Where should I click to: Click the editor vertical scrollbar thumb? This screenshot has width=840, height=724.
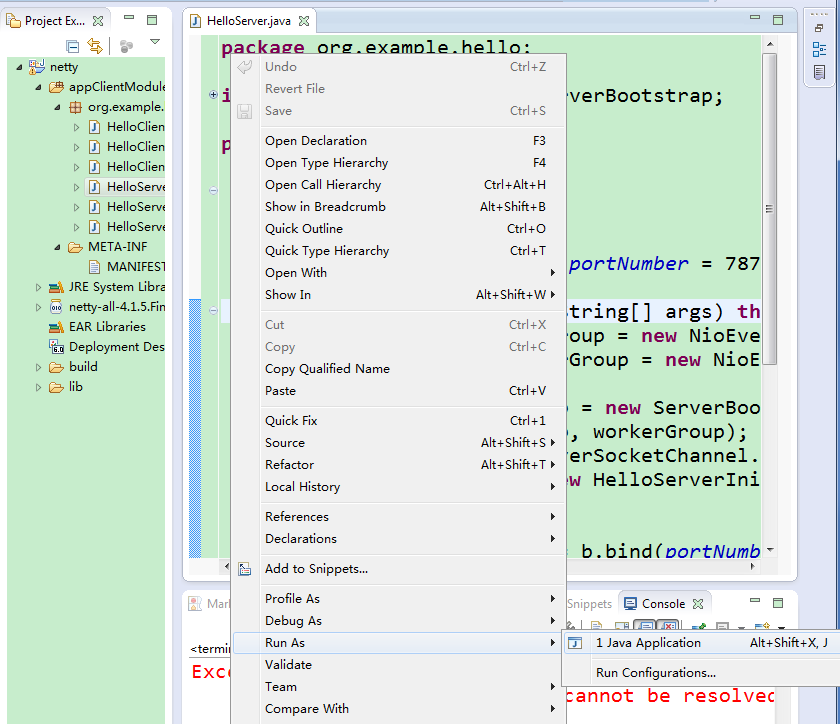(x=769, y=209)
